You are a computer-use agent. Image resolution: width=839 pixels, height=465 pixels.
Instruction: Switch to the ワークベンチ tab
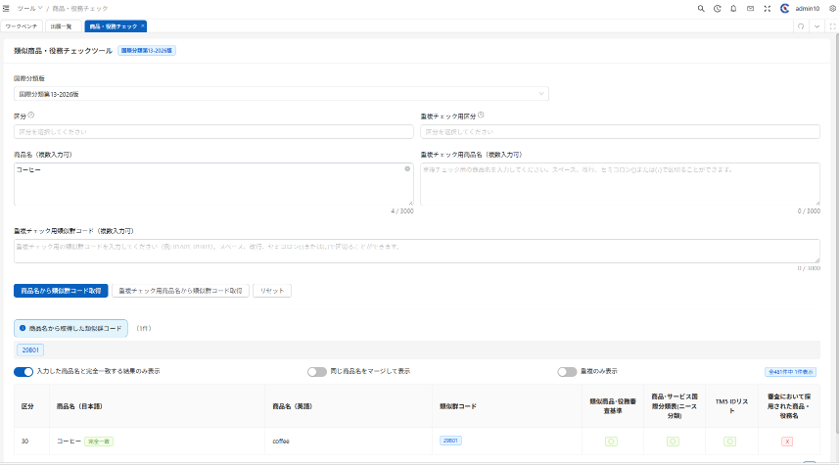[21, 26]
